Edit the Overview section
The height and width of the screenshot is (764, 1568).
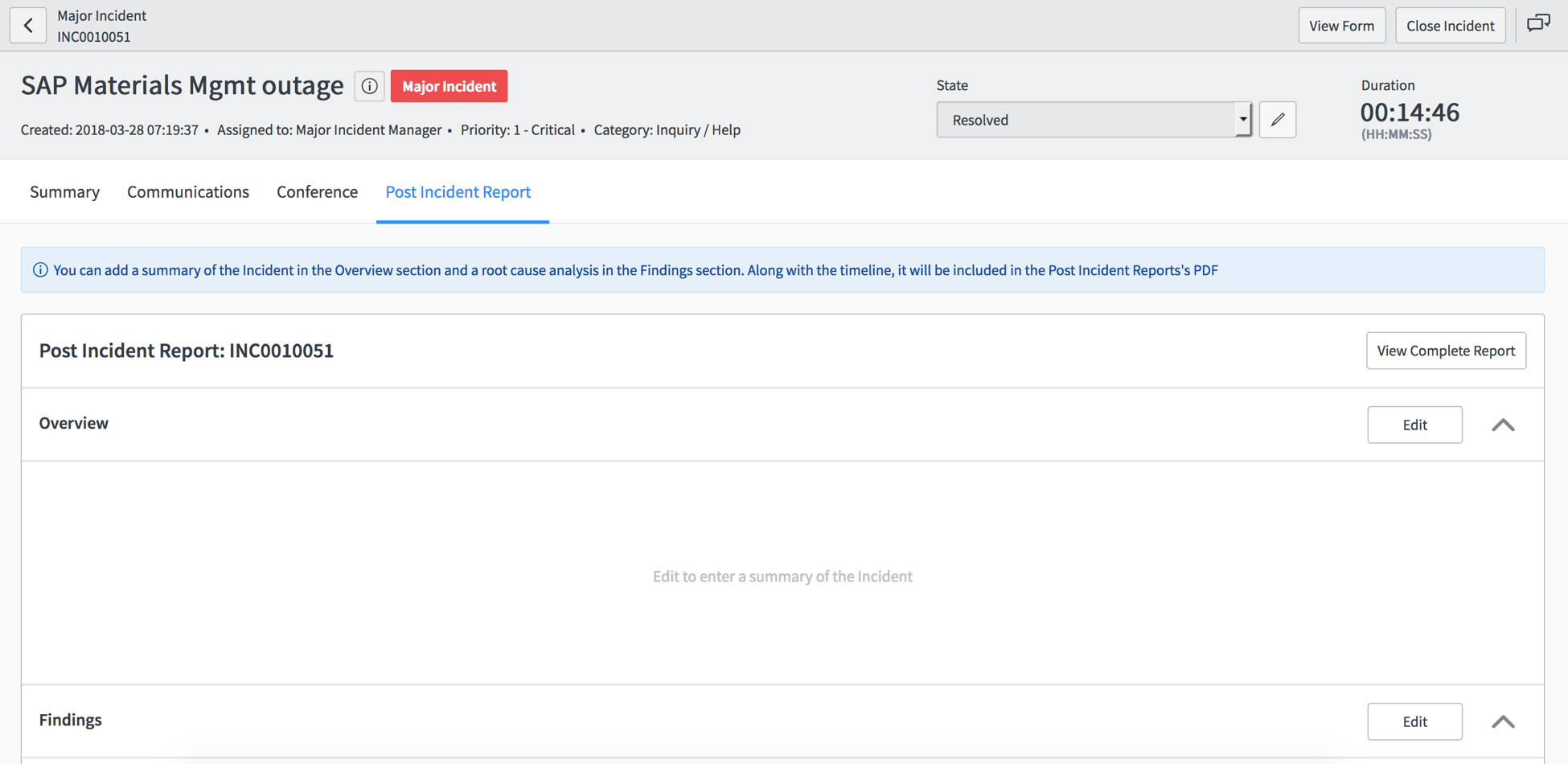pos(1414,425)
